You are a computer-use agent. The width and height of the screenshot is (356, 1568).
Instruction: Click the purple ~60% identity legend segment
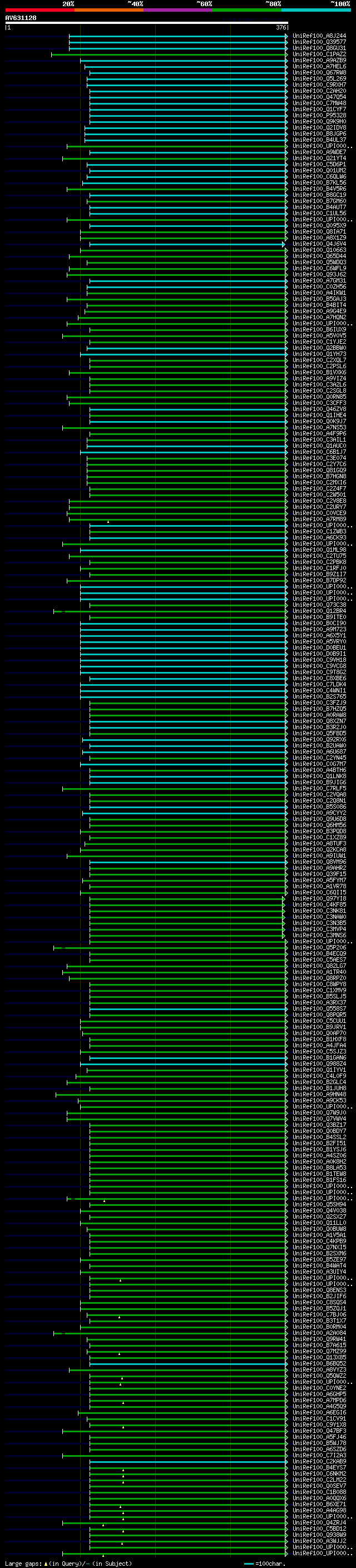pos(179,10)
